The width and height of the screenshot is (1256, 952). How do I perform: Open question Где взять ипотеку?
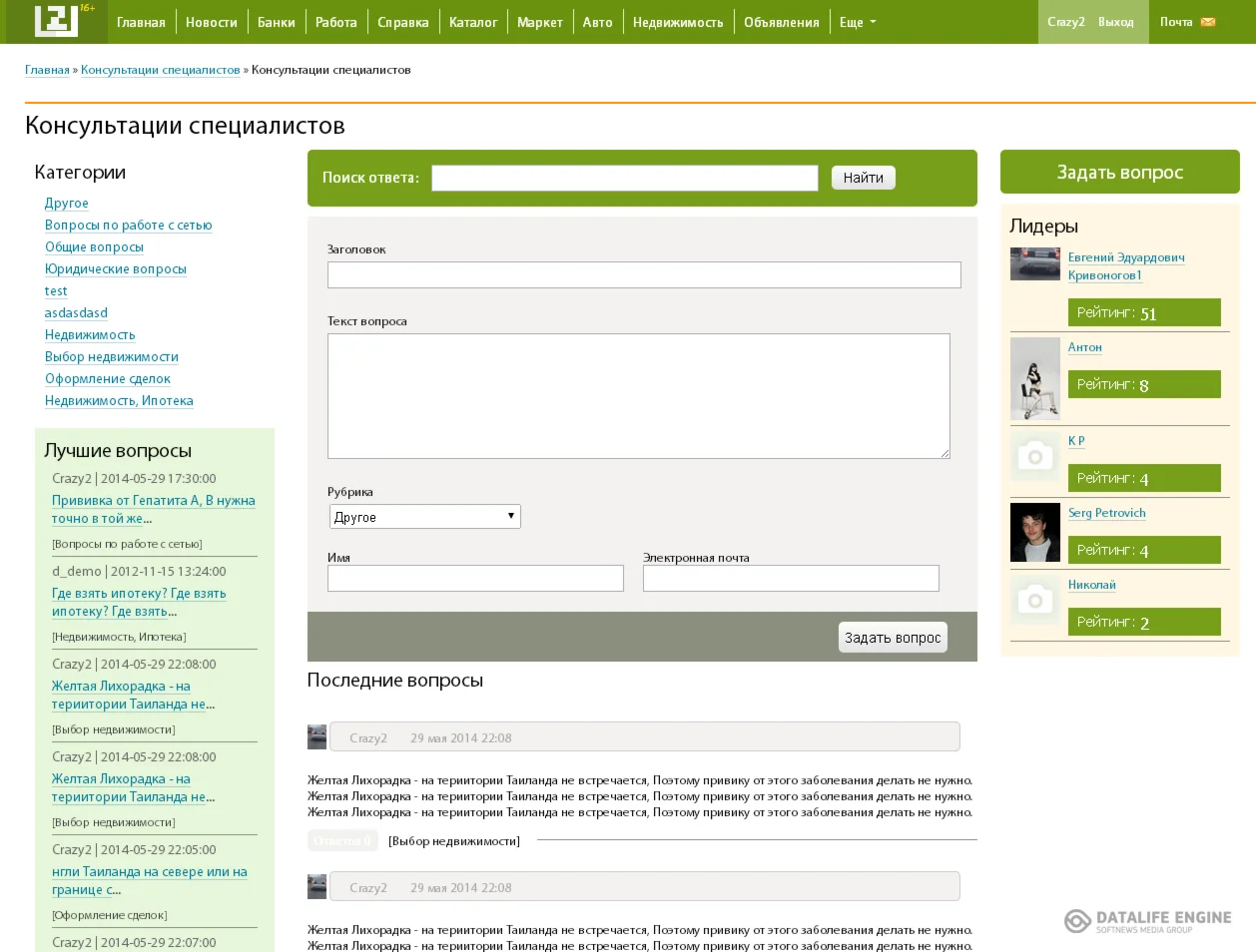click(139, 602)
